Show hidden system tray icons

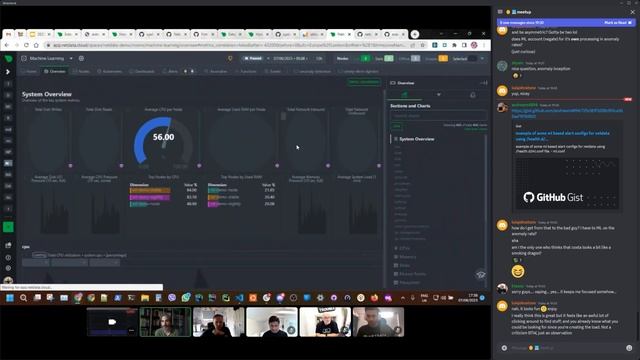403,298
